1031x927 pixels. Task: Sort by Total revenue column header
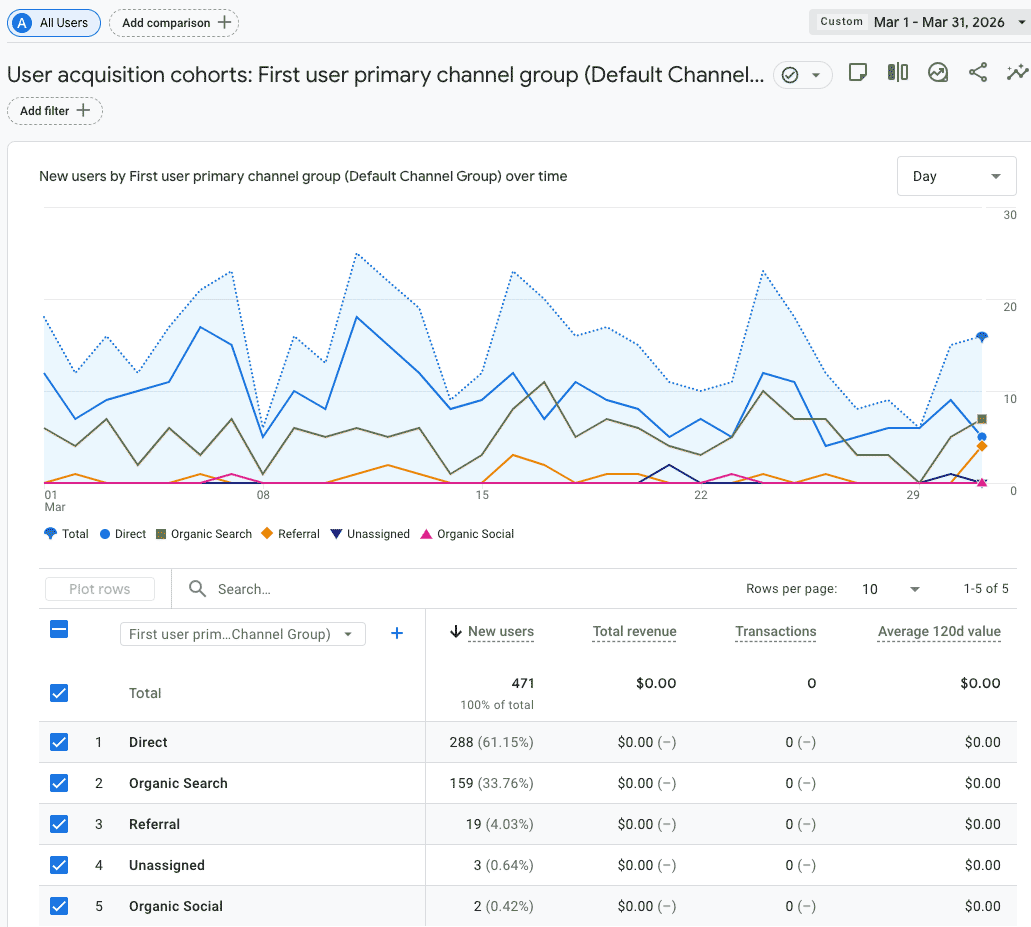tap(634, 631)
